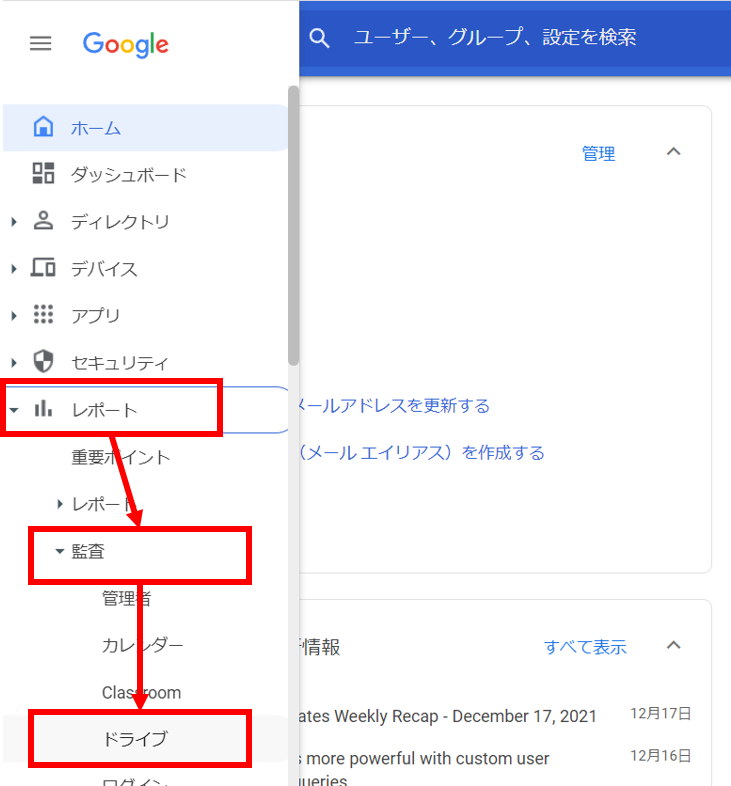Expand the アプリ menu arrow

[14, 316]
